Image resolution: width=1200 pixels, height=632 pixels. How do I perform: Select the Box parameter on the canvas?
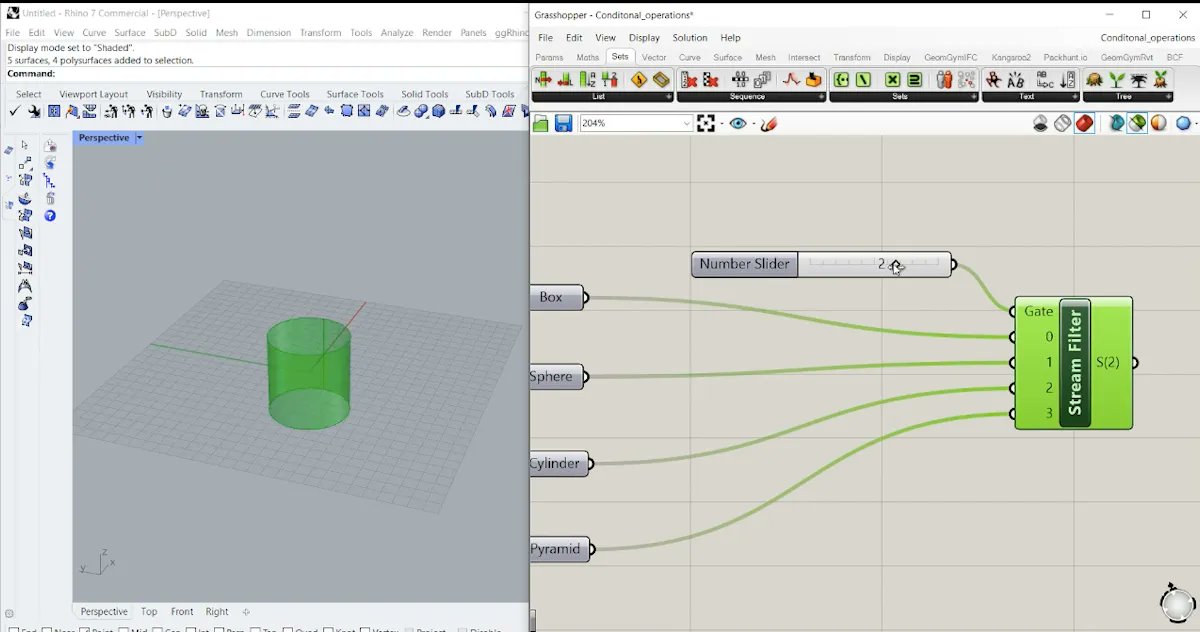(556, 297)
